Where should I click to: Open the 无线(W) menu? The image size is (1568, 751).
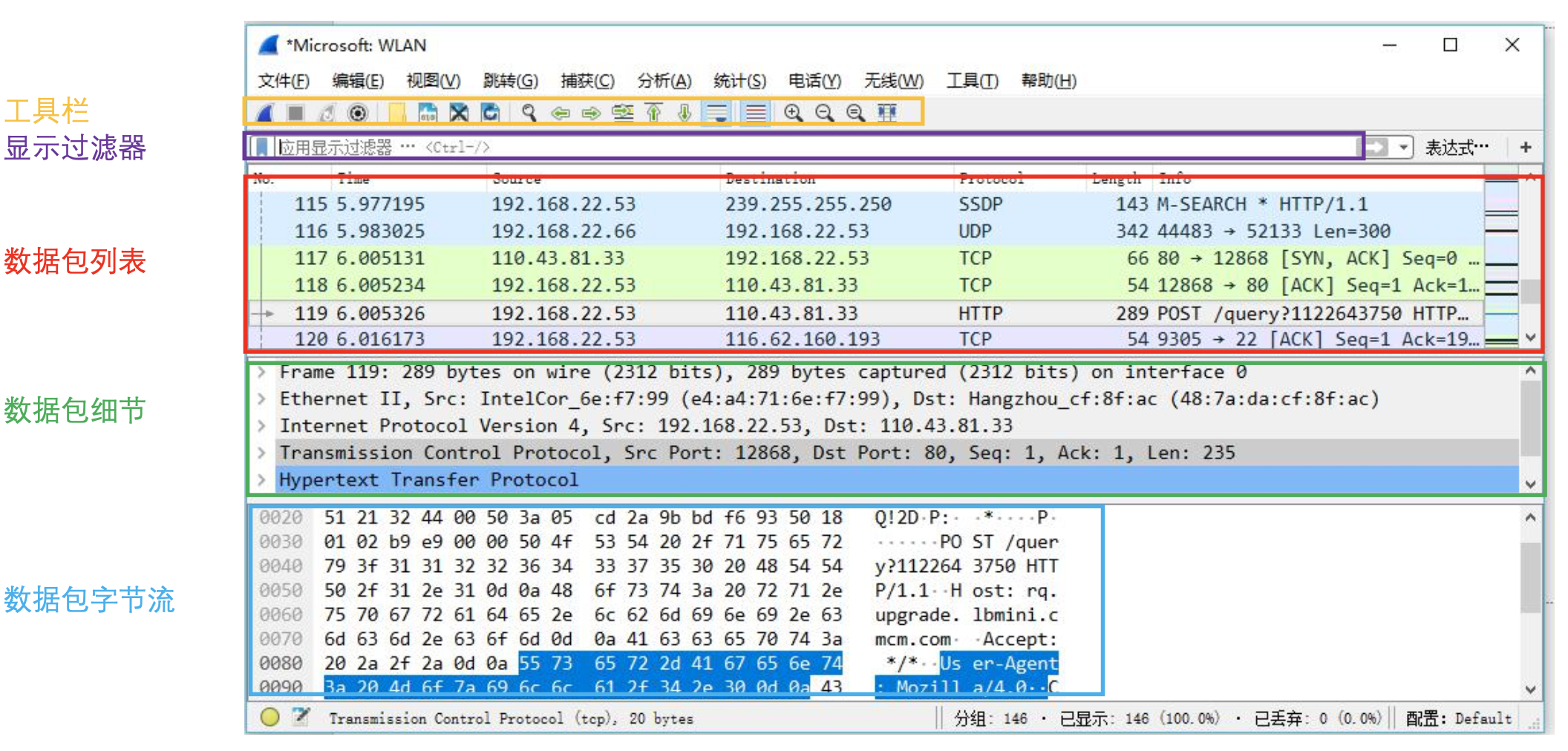pos(894,81)
